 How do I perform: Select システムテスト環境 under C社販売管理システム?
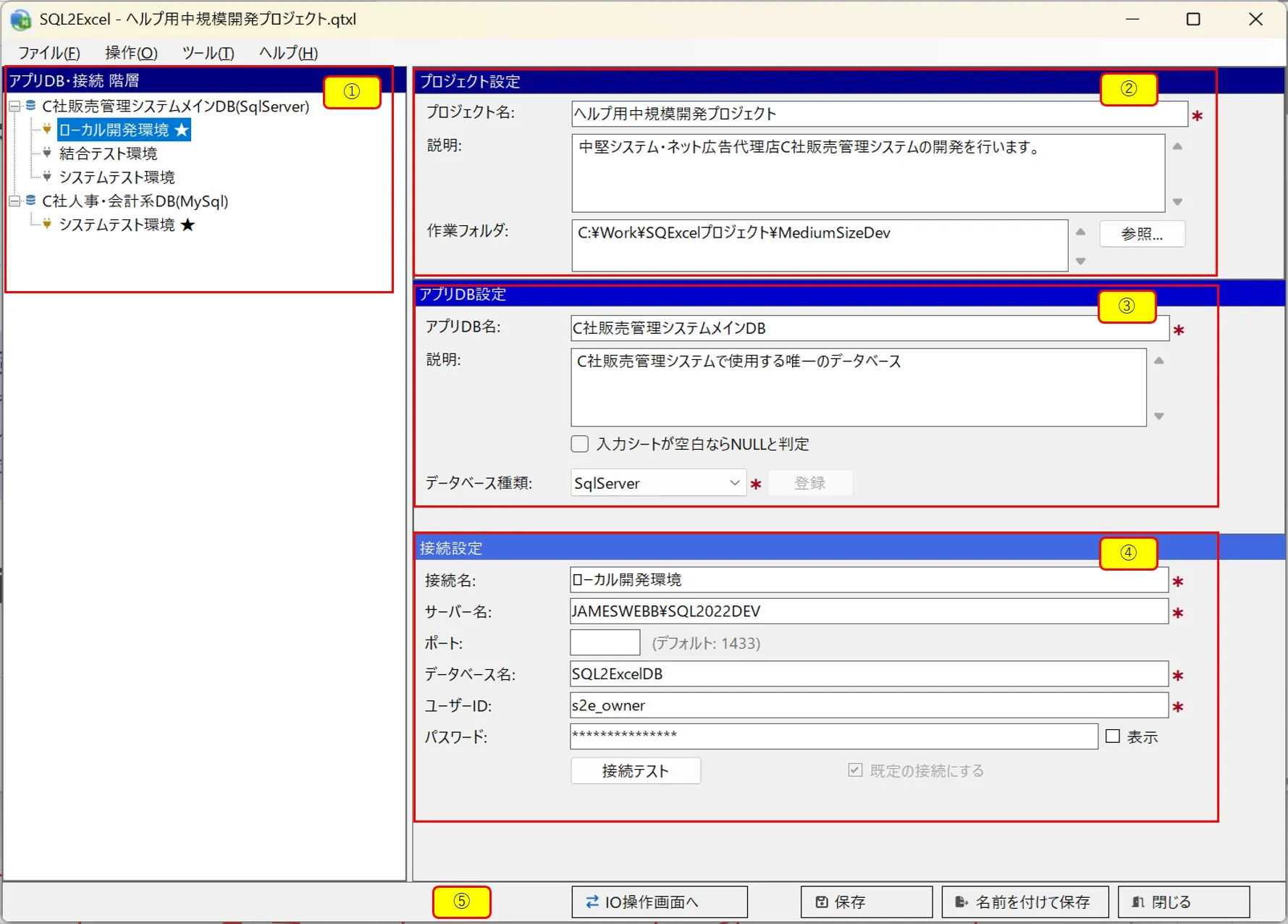(117, 177)
